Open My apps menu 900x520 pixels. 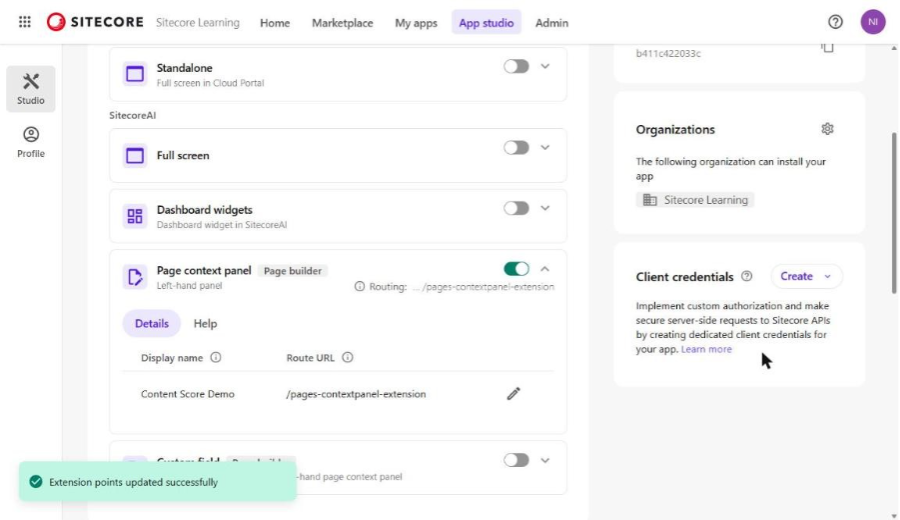pyautogui.click(x=416, y=23)
